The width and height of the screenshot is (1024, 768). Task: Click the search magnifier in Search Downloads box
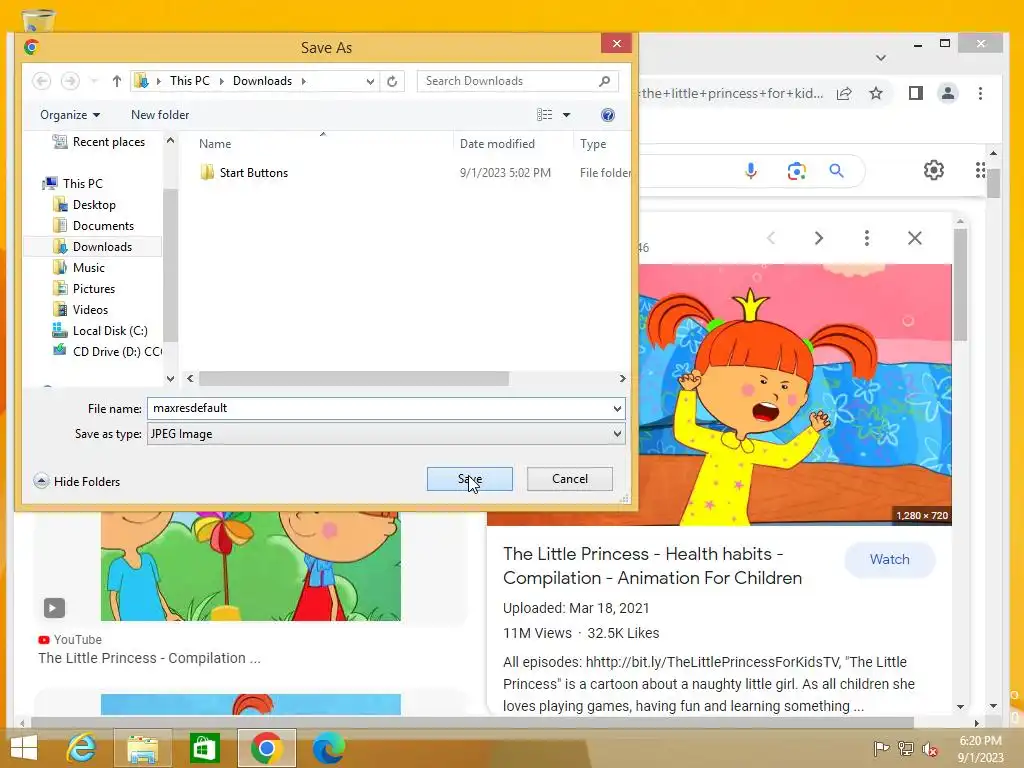click(x=604, y=81)
